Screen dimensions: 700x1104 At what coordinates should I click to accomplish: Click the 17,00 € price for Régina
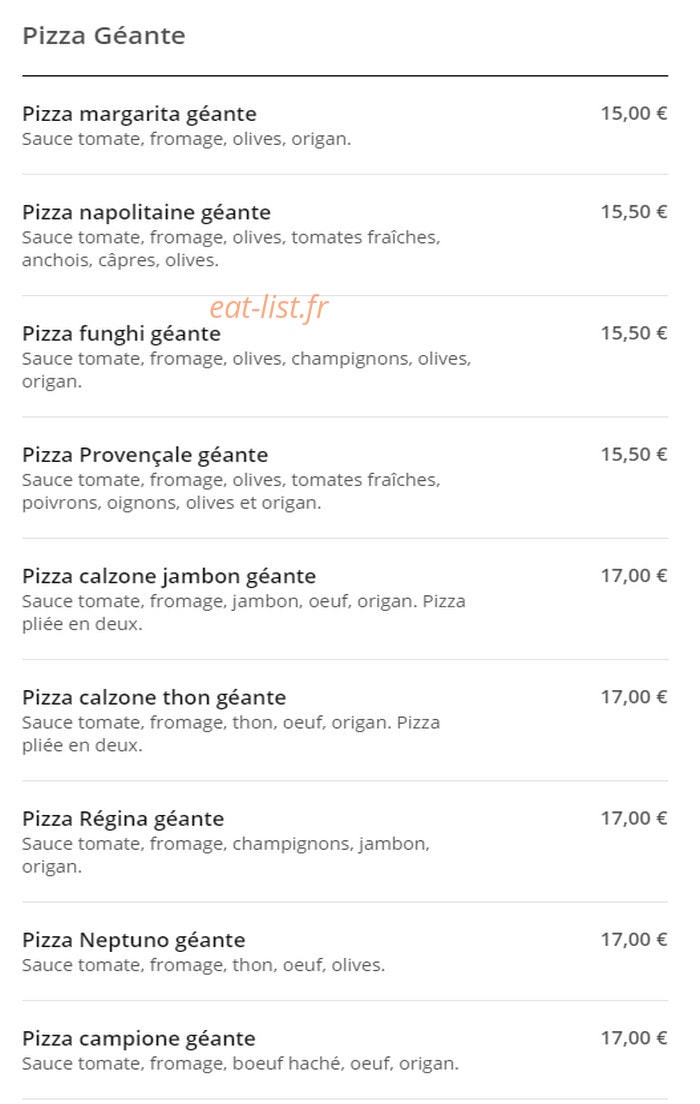(633, 817)
